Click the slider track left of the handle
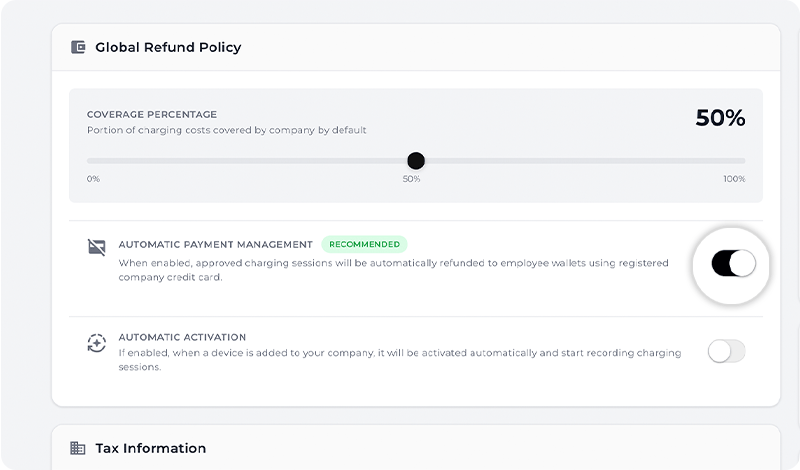The image size is (800, 470). click(250, 161)
